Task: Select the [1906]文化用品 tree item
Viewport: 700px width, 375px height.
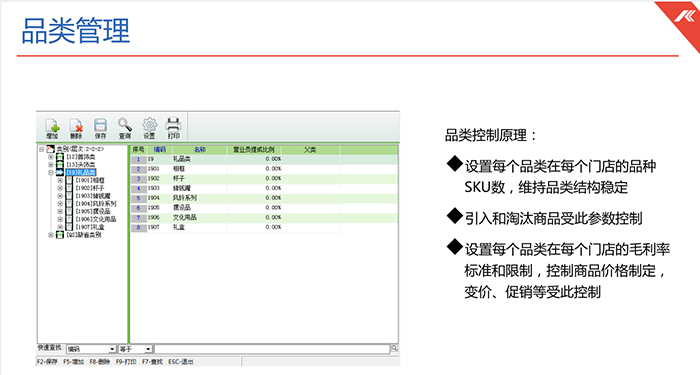Action: coord(96,219)
